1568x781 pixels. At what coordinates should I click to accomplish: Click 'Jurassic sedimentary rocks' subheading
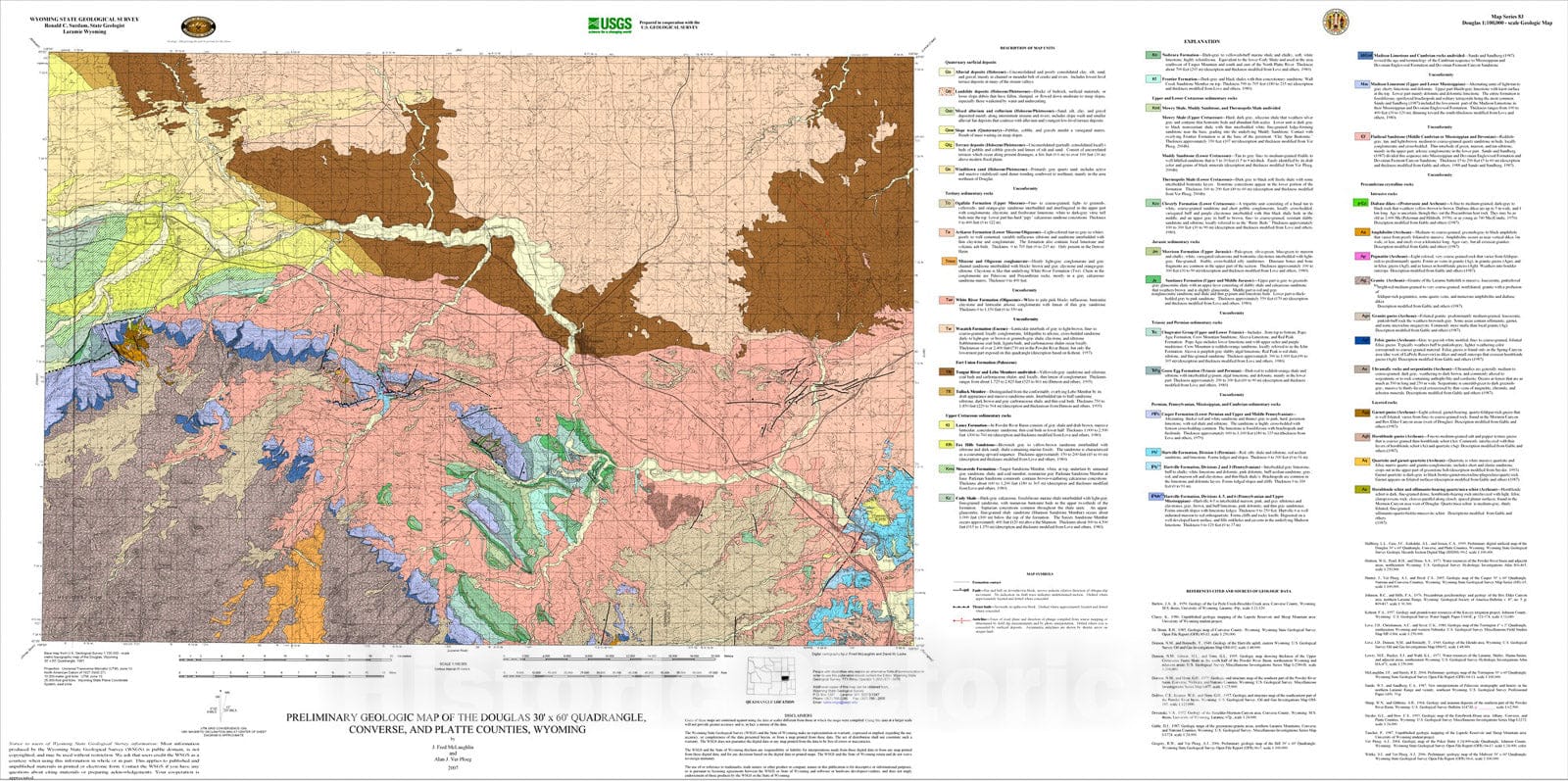(1177, 240)
